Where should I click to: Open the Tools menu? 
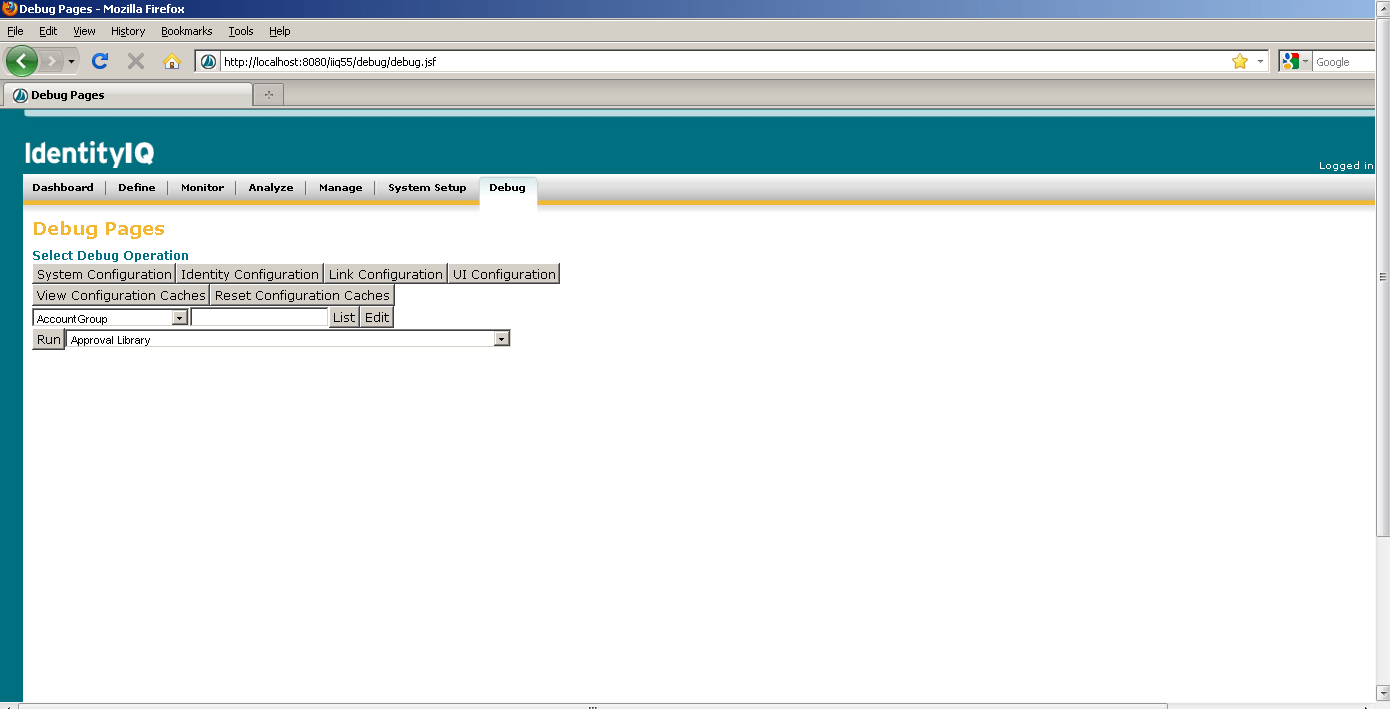pos(241,31)
